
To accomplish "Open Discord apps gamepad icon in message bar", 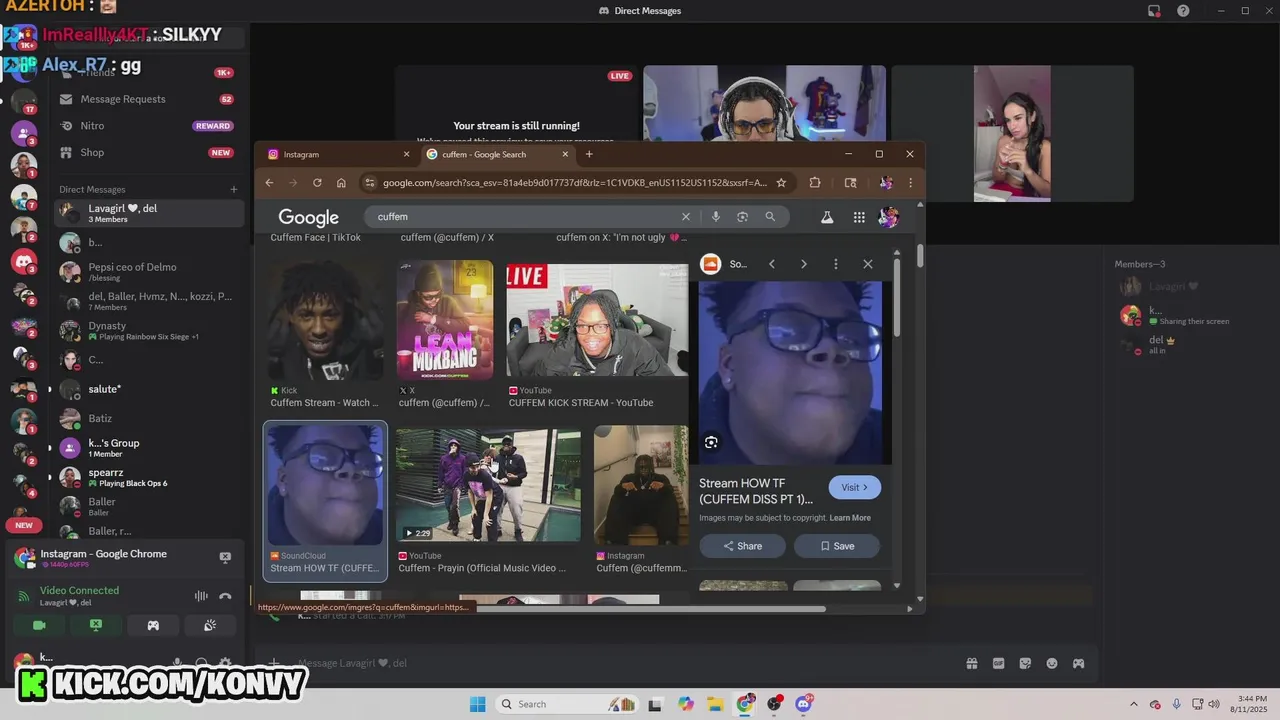I will click(1079, 663).
